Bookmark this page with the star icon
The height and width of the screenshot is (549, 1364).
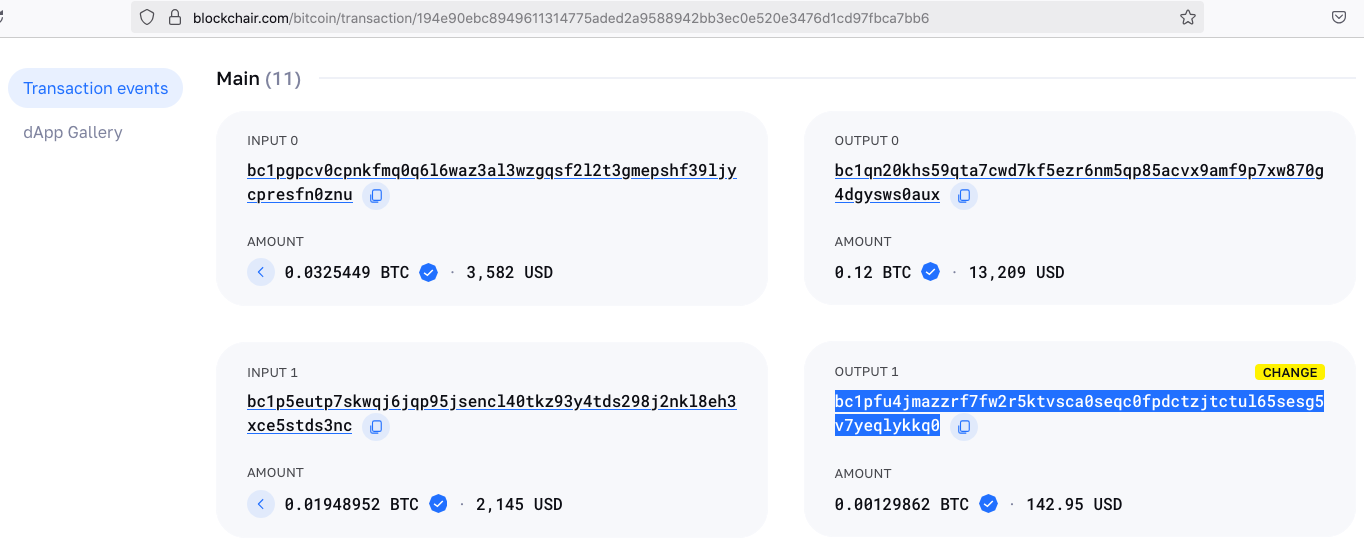pyautogui.click(x=1188, y=17)
